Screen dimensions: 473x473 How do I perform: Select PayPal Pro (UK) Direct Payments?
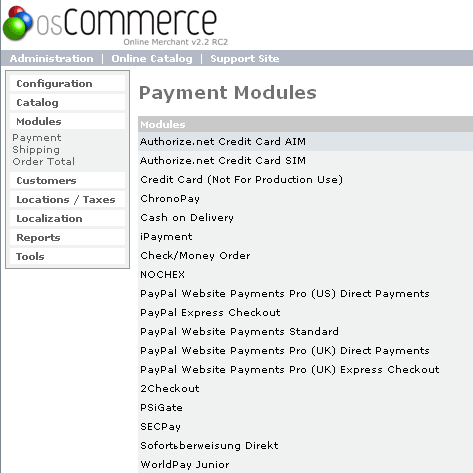click(305, 350)
